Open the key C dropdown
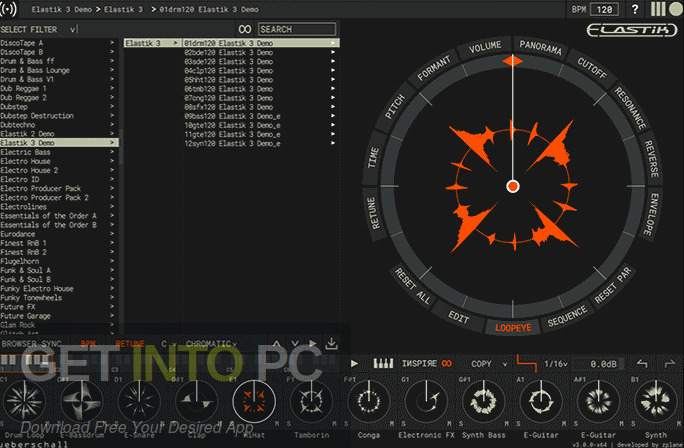 [168, 344]
